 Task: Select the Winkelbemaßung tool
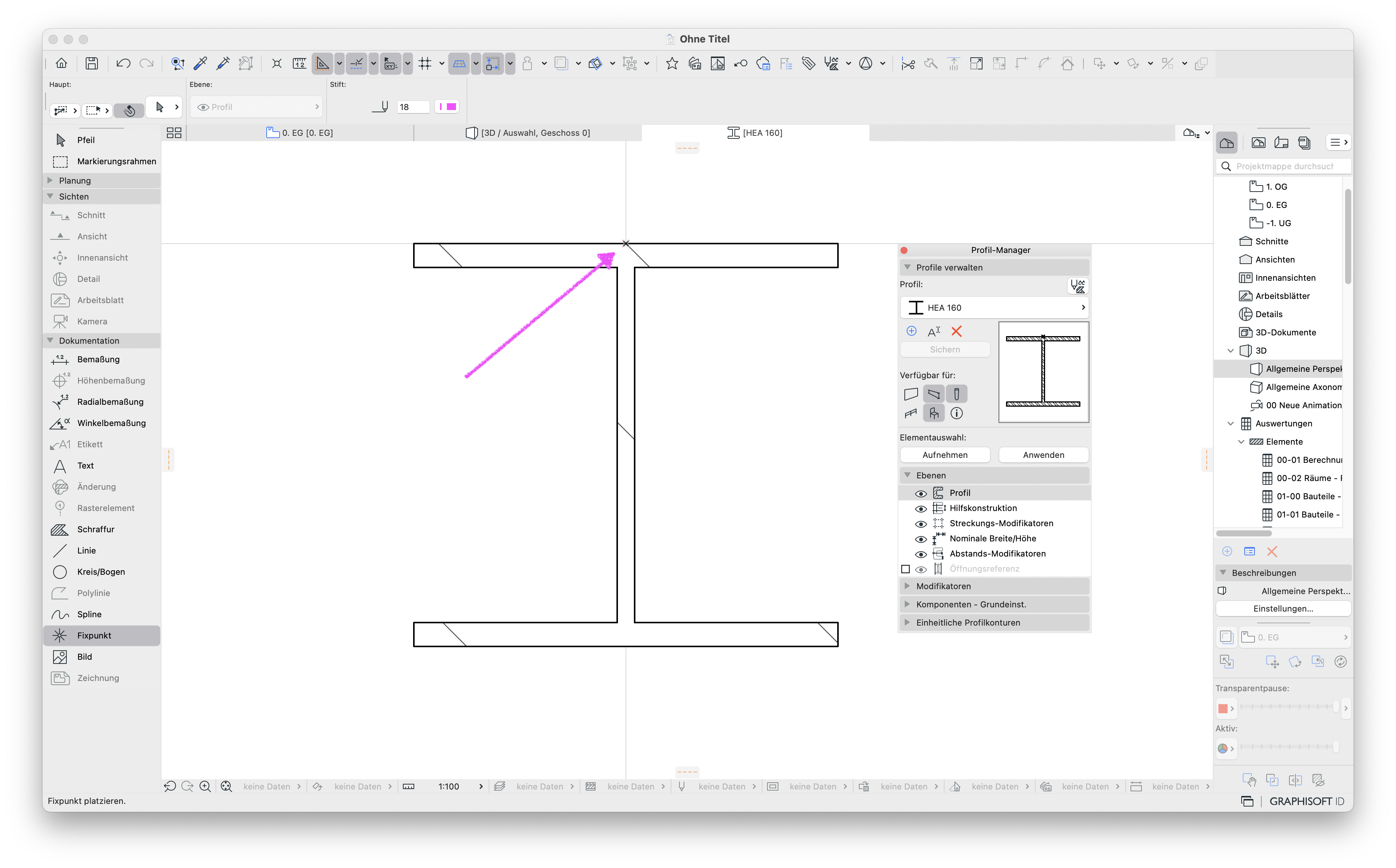(x=102, y=423)
